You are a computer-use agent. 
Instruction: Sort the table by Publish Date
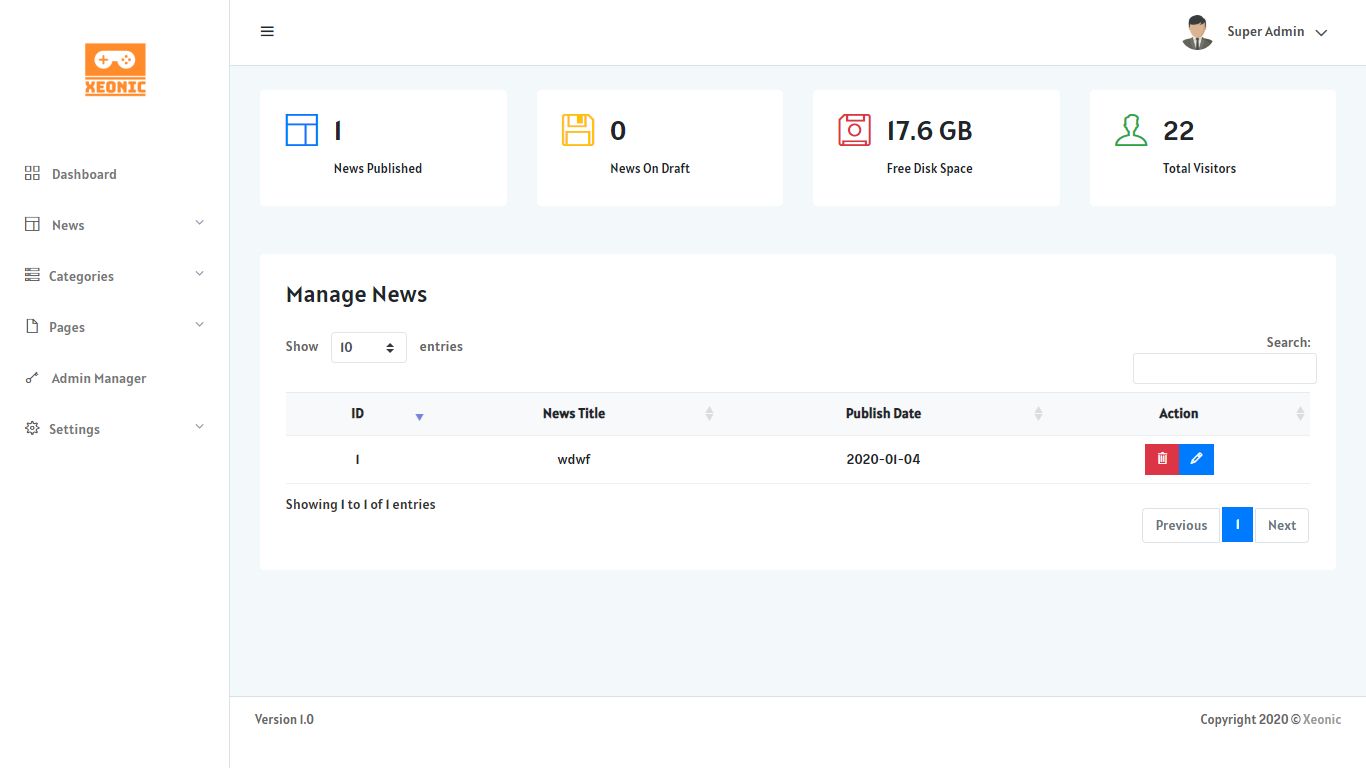pos(883,413)
